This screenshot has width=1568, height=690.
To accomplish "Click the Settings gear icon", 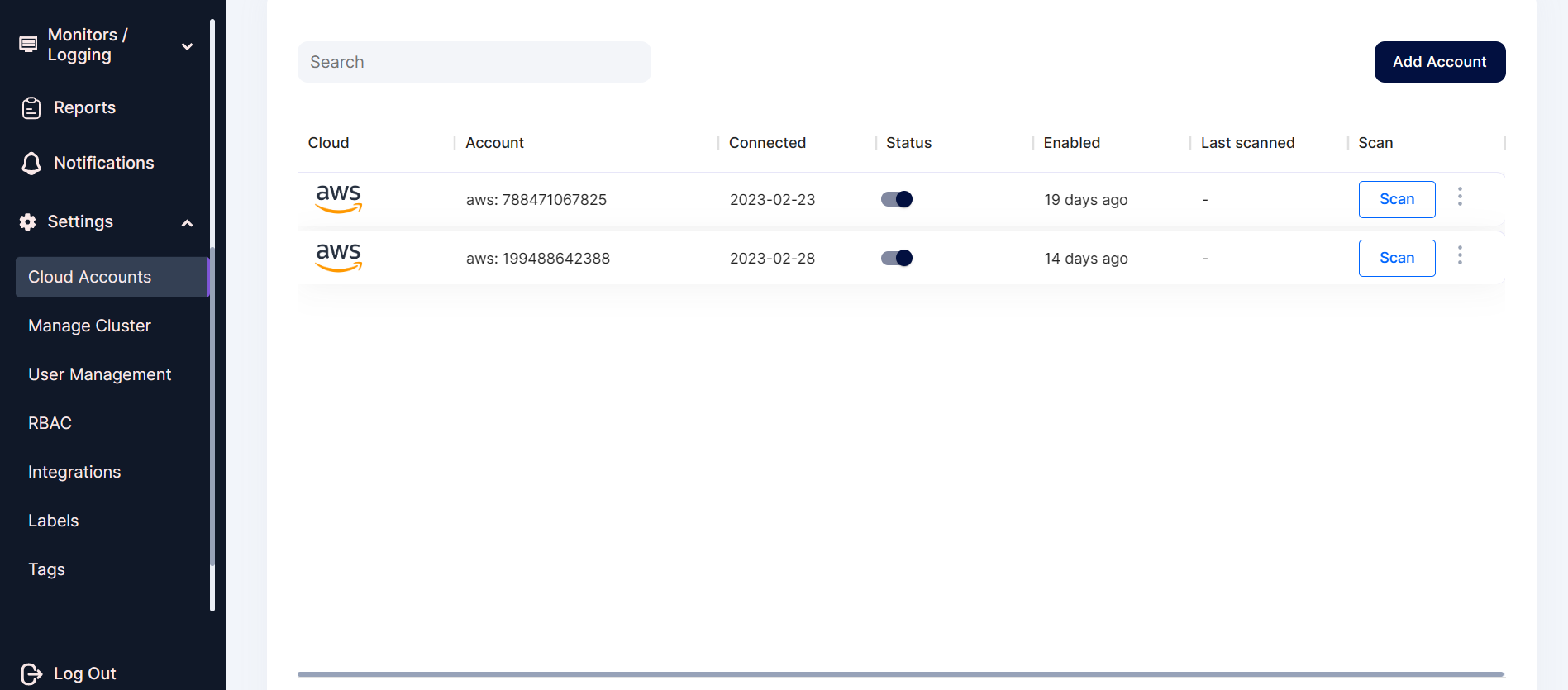I will point(28,221).
